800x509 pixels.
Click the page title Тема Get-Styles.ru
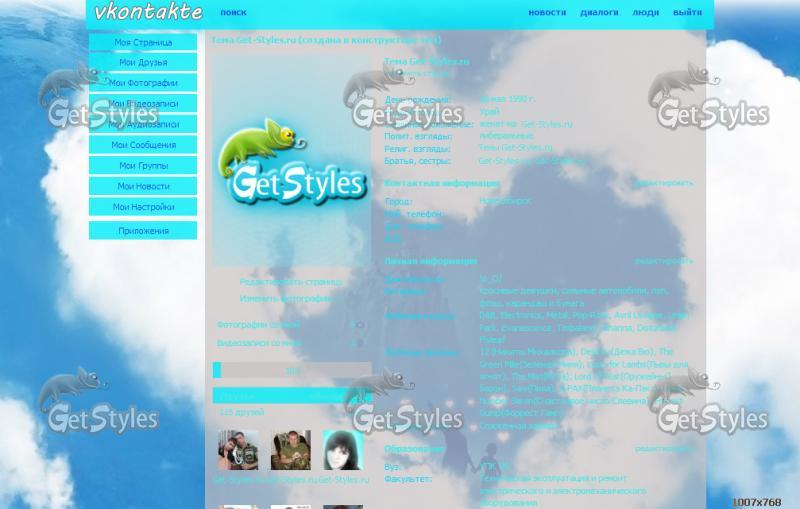point(326,40)
